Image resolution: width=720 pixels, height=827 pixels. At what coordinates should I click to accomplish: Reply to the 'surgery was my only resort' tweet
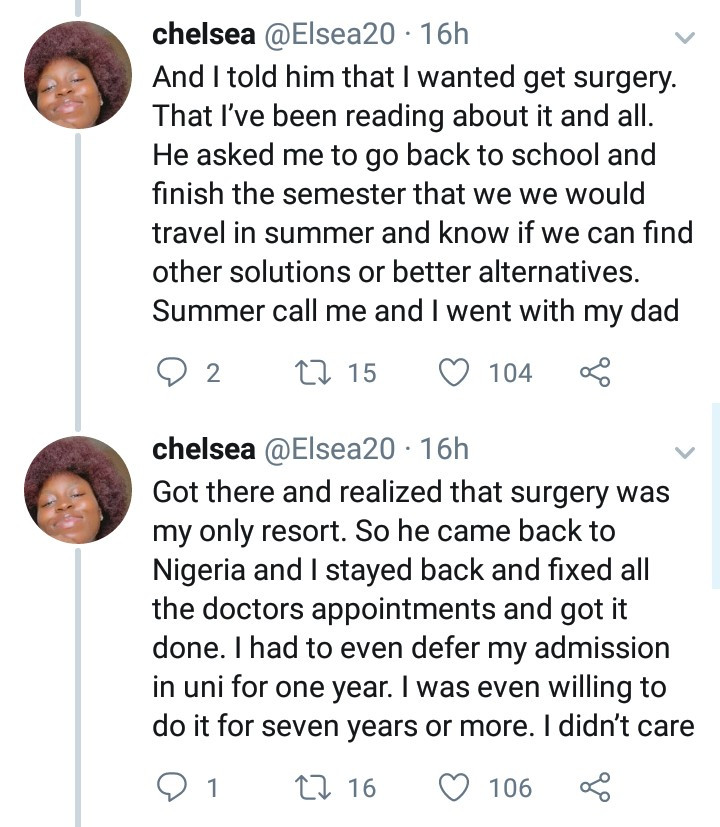pos(177,788)
